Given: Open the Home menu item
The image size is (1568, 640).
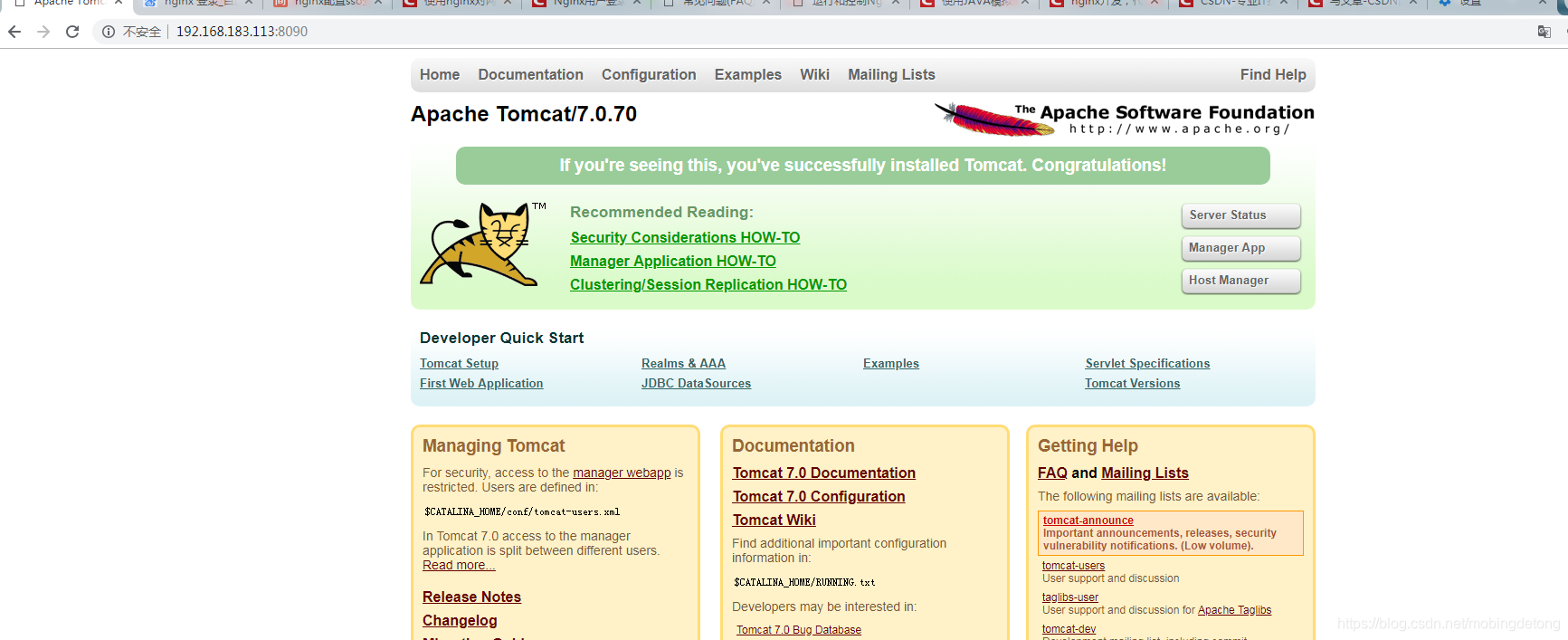Looking at the screenshot, I should pyautogui.click(x=440, y=75).
